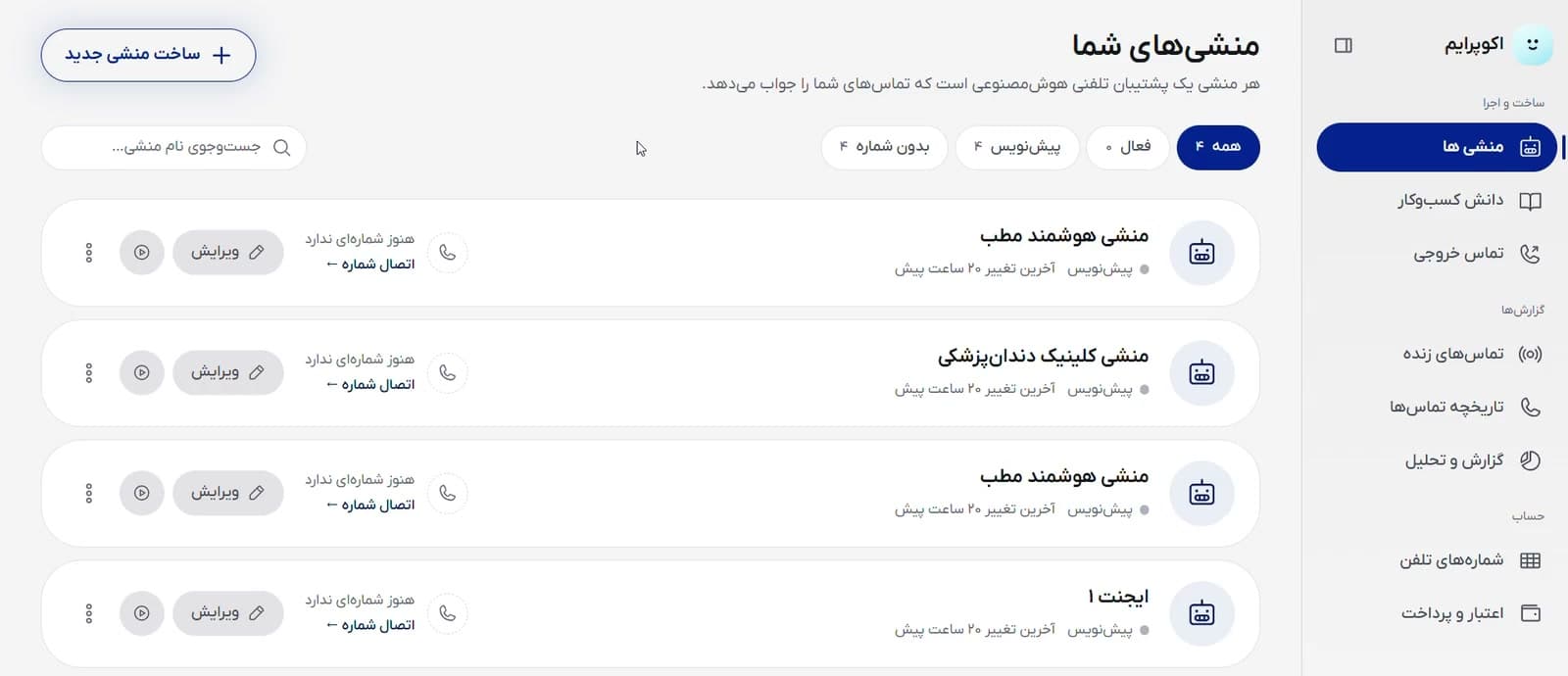The width and height of the screenshot is (1568, 676).
Task: Click هنوز شماره‌ای ندارد in ایجنت ۱ row
Action: click(360, 600)
